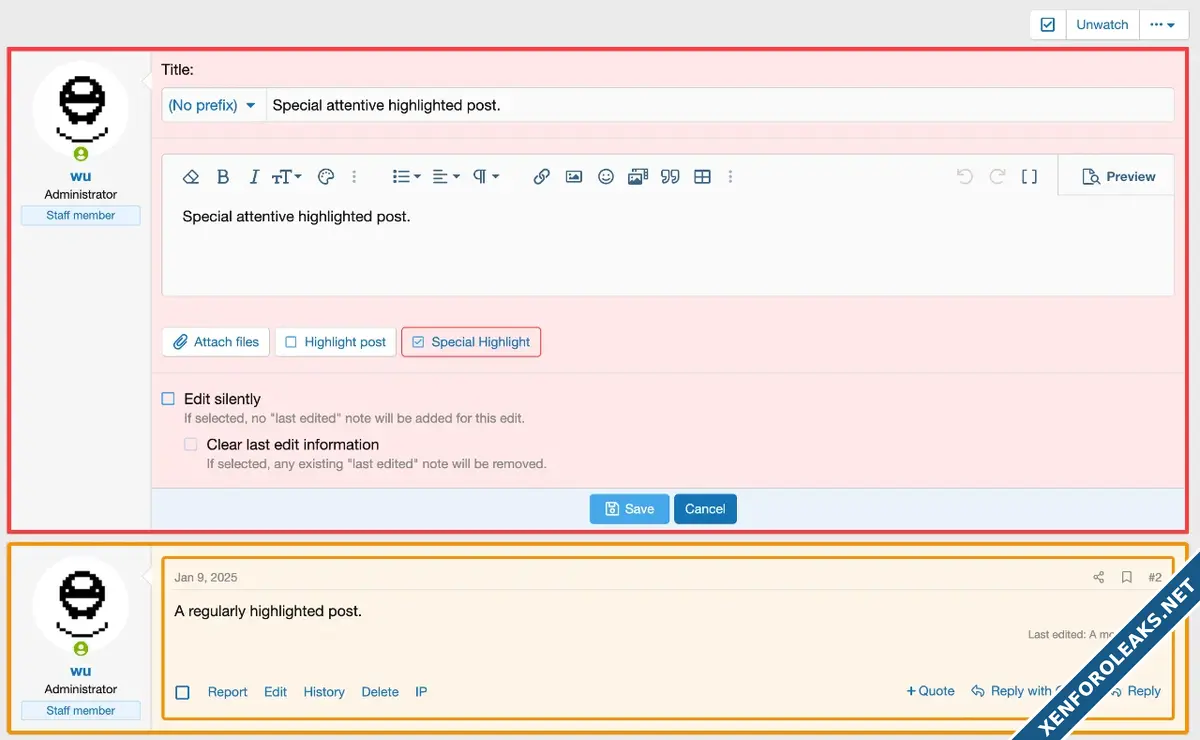Toggle bold formatting in editor
The image size is (1200, 740).
(223, 177)
